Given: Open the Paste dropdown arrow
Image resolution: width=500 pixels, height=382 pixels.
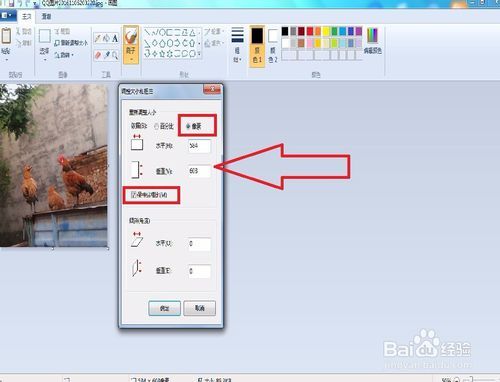Looking at the screenshot, I should tap(6, 60).
